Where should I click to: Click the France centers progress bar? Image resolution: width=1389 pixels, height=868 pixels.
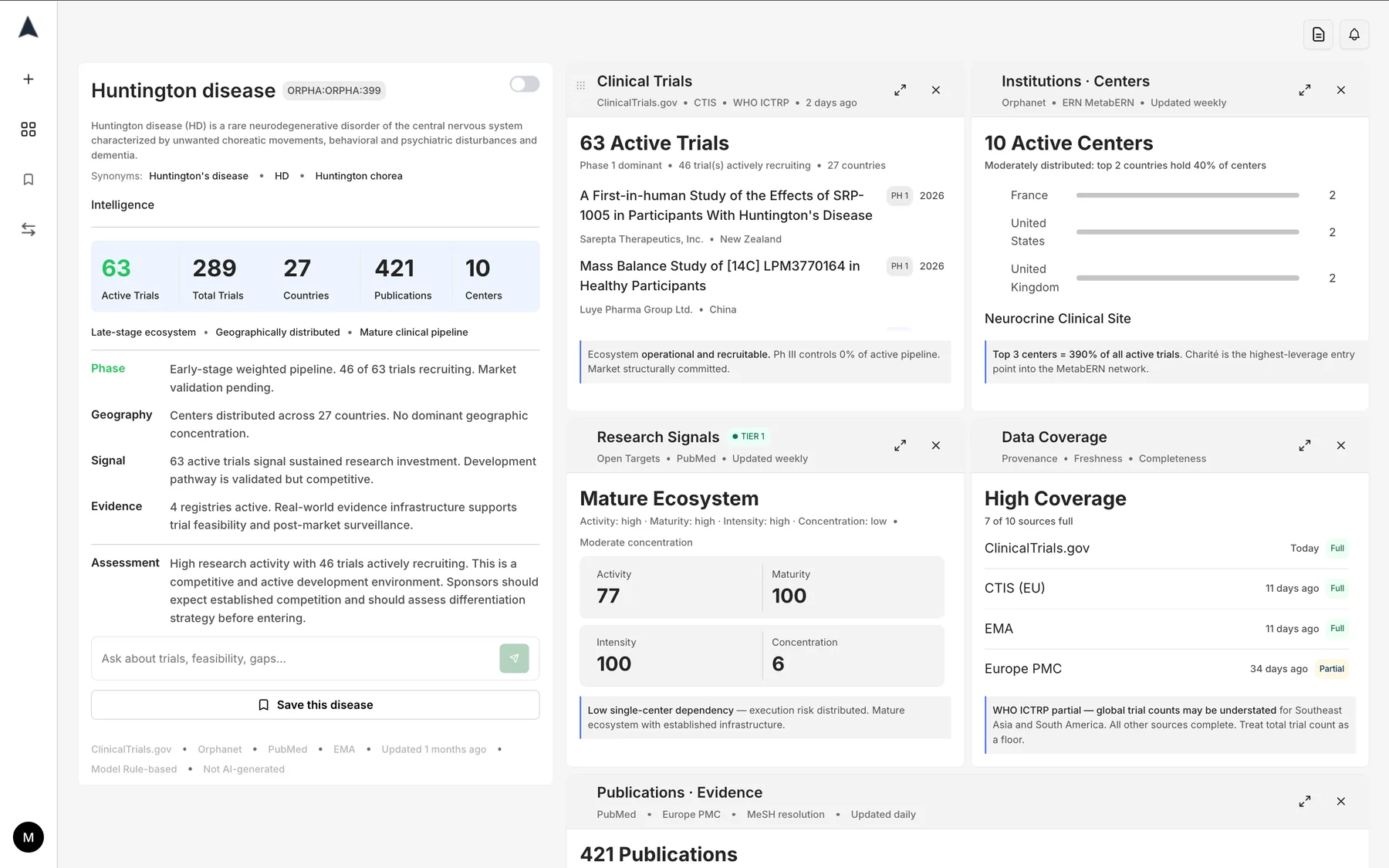(1188, 195)
